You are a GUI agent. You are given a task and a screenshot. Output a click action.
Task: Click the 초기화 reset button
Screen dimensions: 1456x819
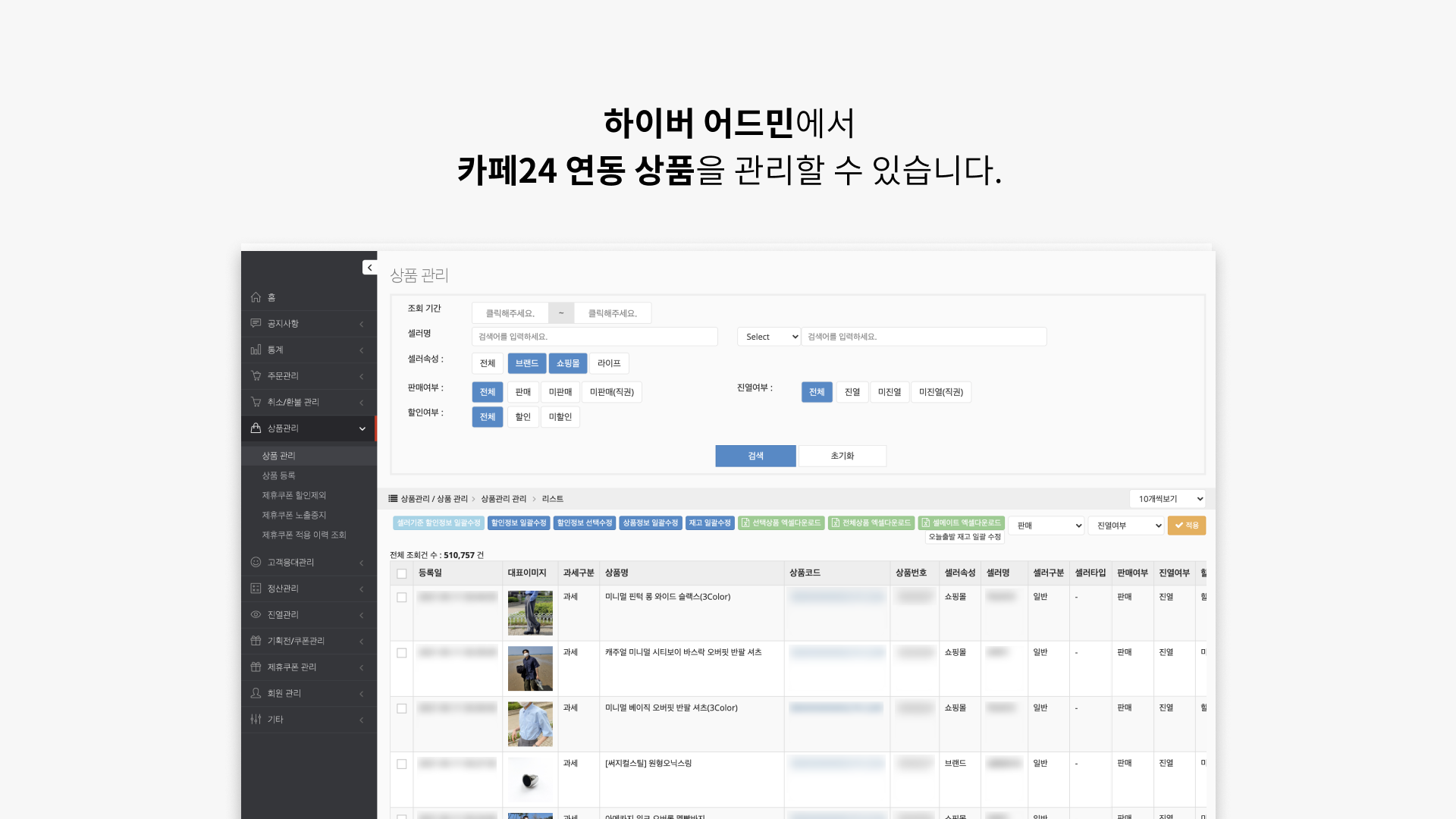[x=842, y=456]
